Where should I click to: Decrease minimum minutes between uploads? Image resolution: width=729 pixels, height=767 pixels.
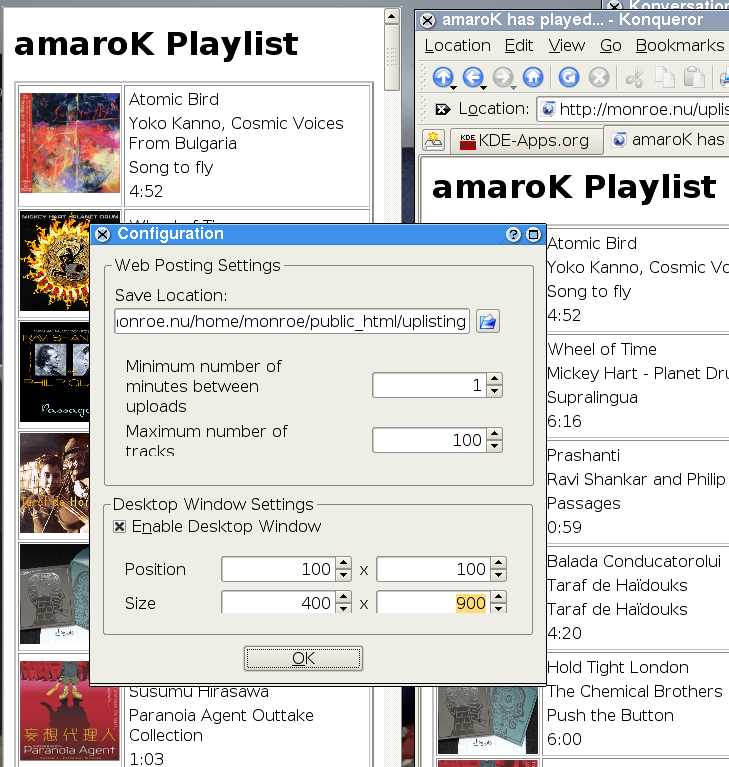point(495,391)
